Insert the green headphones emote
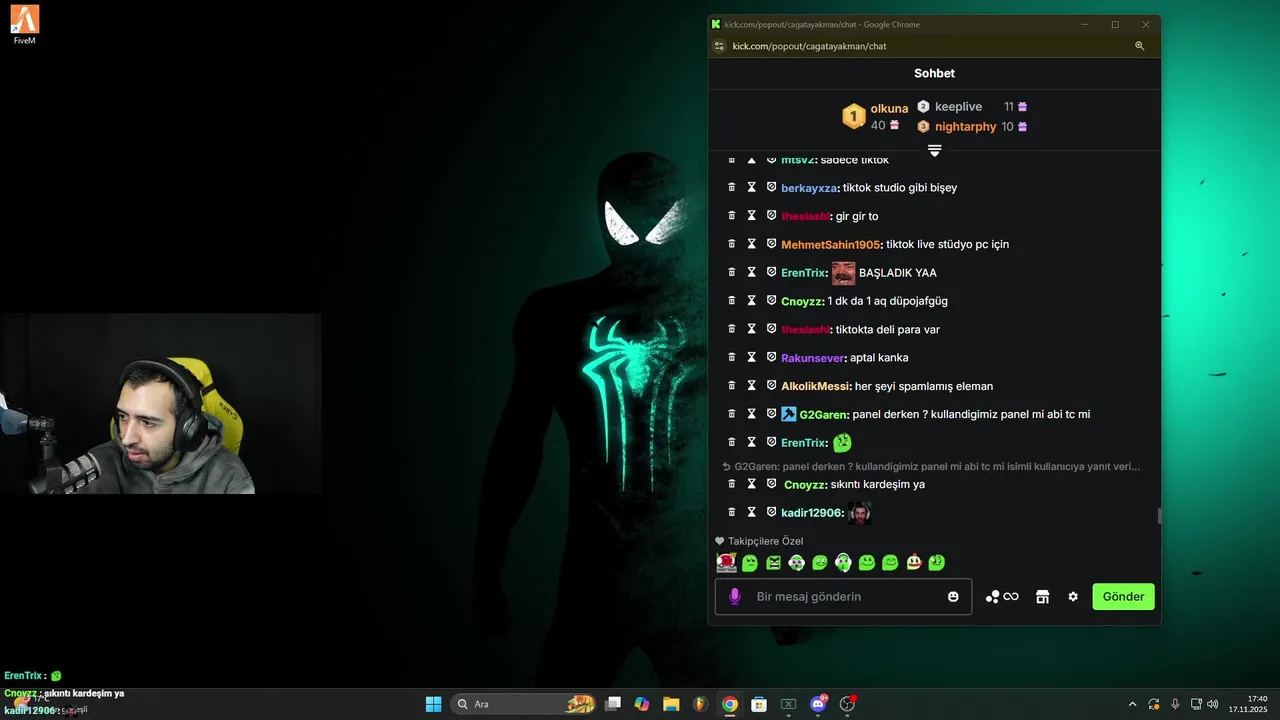The width and height of the screenshot is (1280, 720). pos(843,563)
